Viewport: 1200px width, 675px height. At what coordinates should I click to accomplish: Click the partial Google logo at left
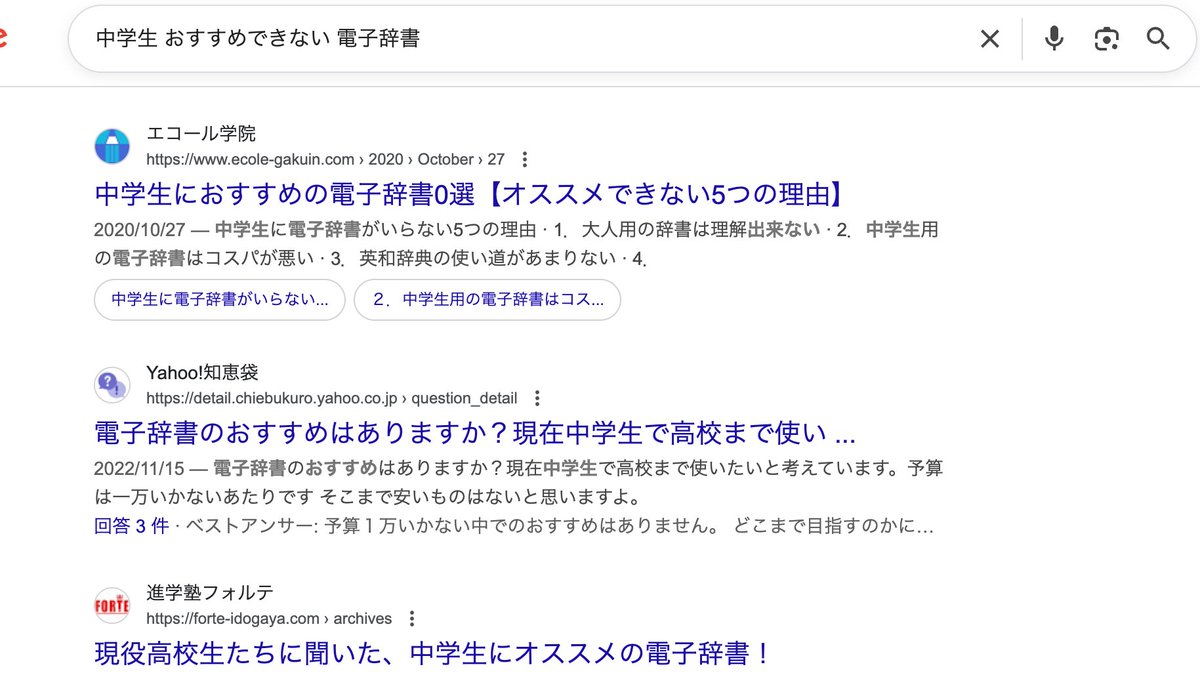[x=3, y=39]
